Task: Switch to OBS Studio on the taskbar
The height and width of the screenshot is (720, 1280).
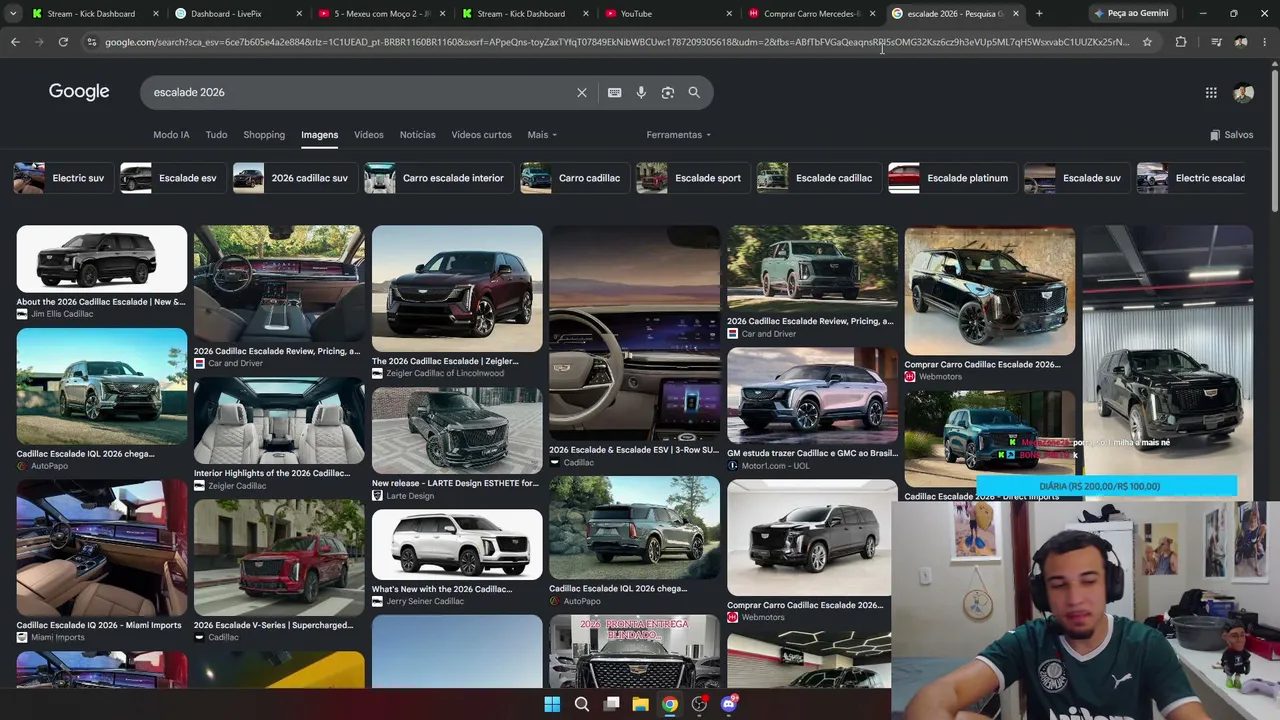Action: pos(699,704)
